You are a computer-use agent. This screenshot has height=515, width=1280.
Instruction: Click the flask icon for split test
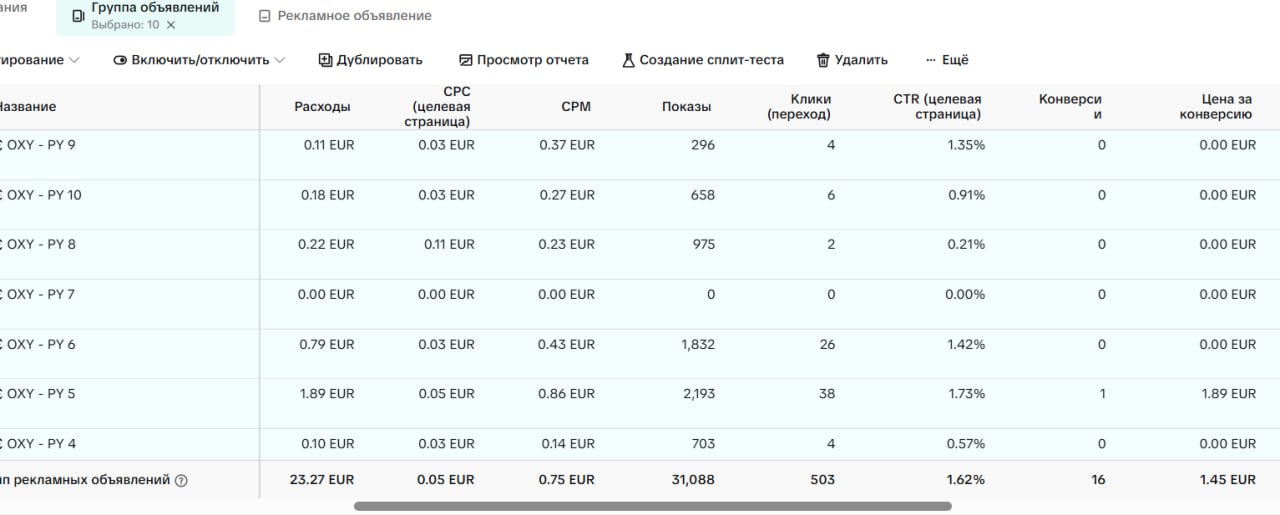tap(628, 60)
